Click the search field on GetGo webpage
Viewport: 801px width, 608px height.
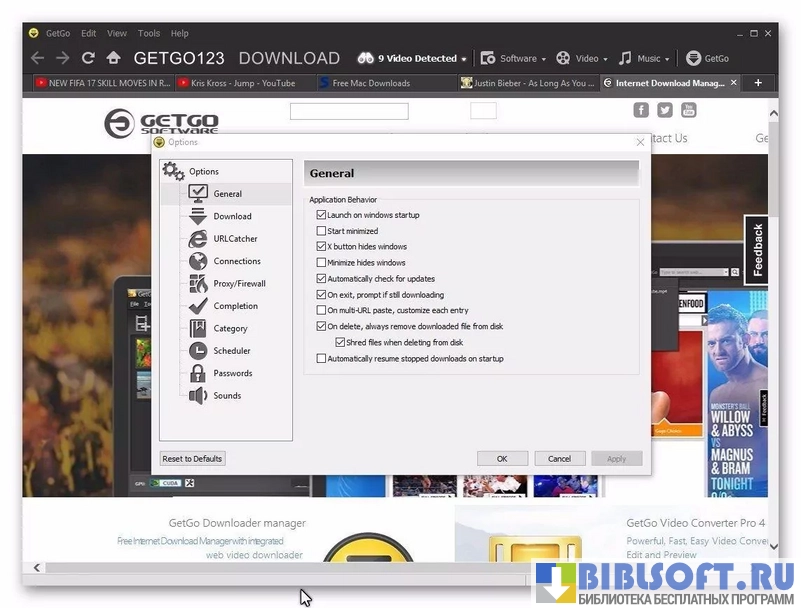[349, 111]
